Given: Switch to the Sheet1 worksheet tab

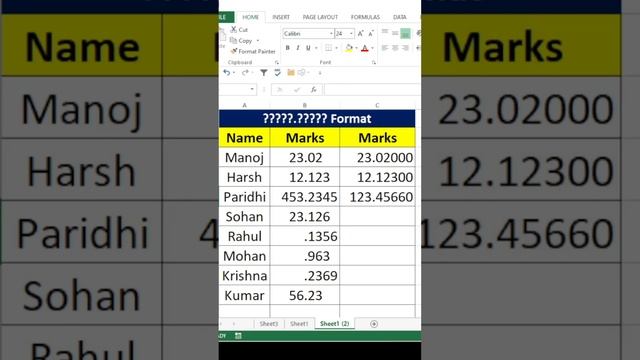Looking at the screenshot, I should tap(299, 324).
